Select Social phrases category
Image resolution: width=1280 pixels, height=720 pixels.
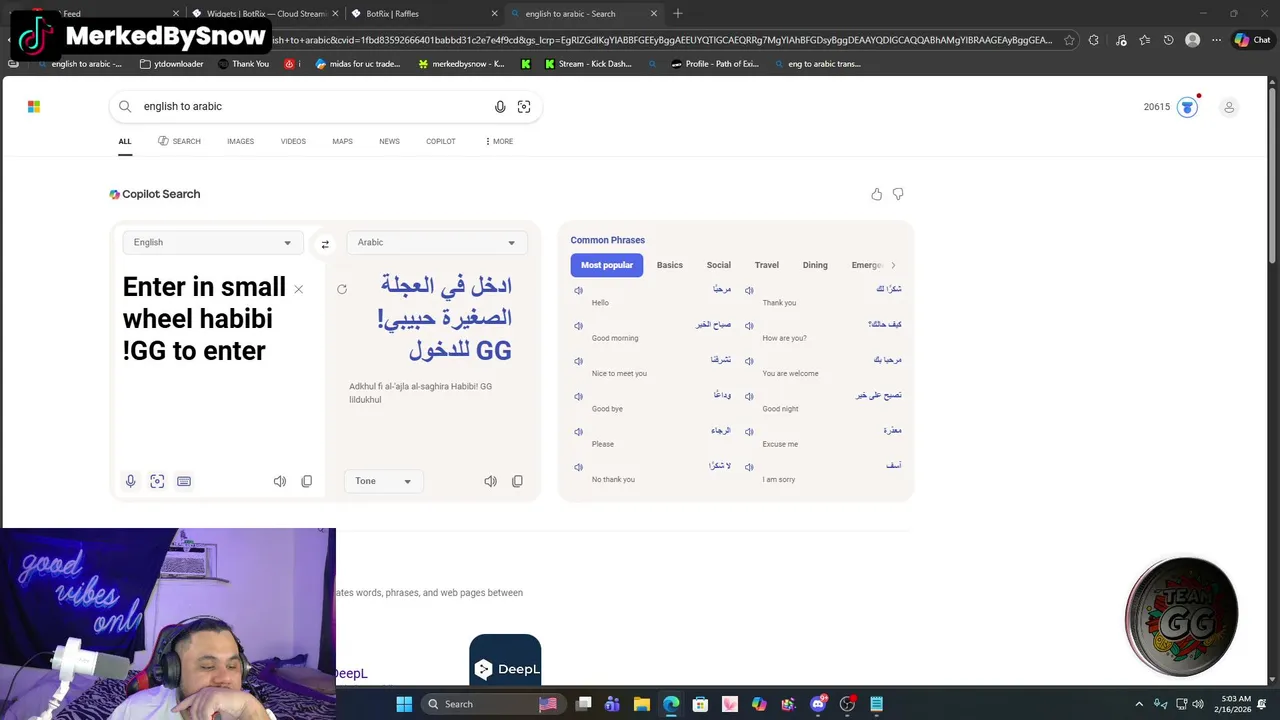719,265
